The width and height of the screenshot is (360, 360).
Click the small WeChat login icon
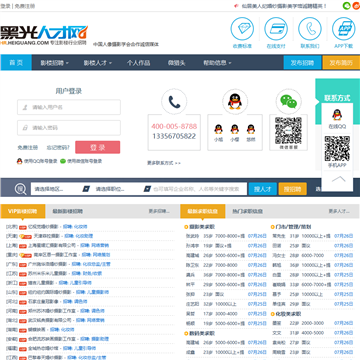63,161
